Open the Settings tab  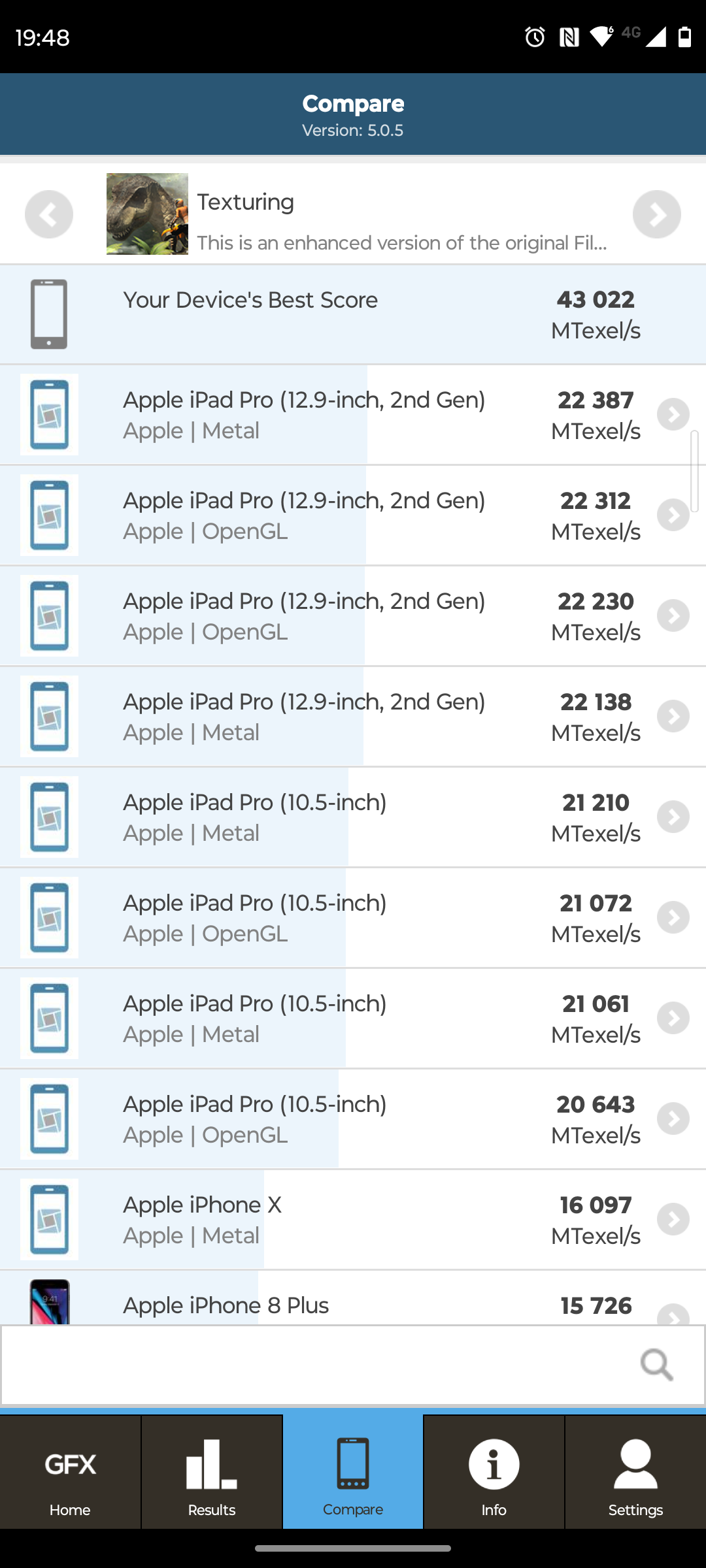click(x=635, y=1472)
